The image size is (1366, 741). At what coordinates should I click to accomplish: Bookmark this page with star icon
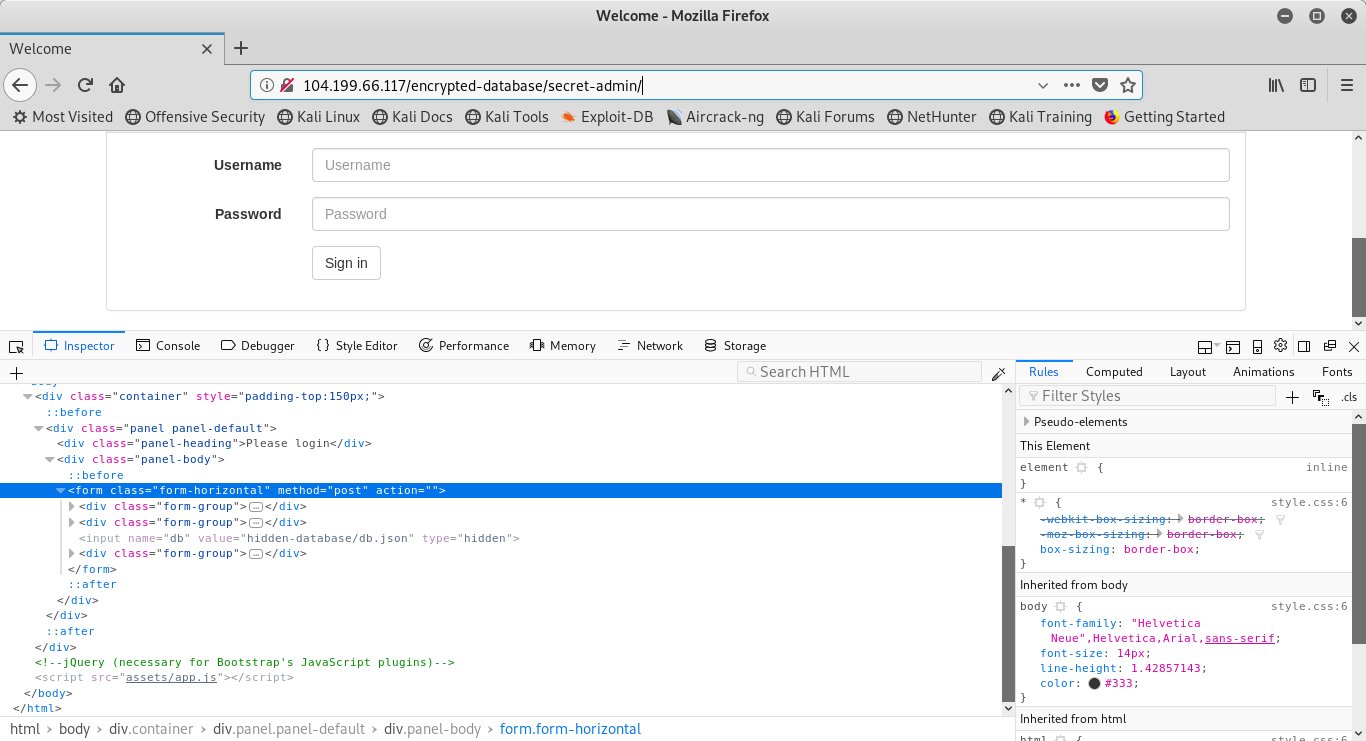point(1127,85)
